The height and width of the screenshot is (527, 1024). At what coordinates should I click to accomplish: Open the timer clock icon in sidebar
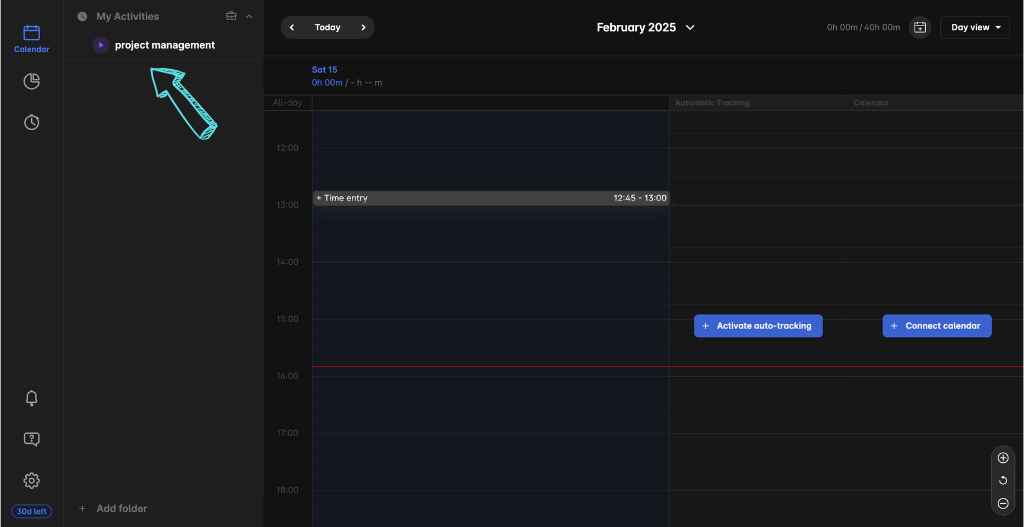click(x=31, y=122)
